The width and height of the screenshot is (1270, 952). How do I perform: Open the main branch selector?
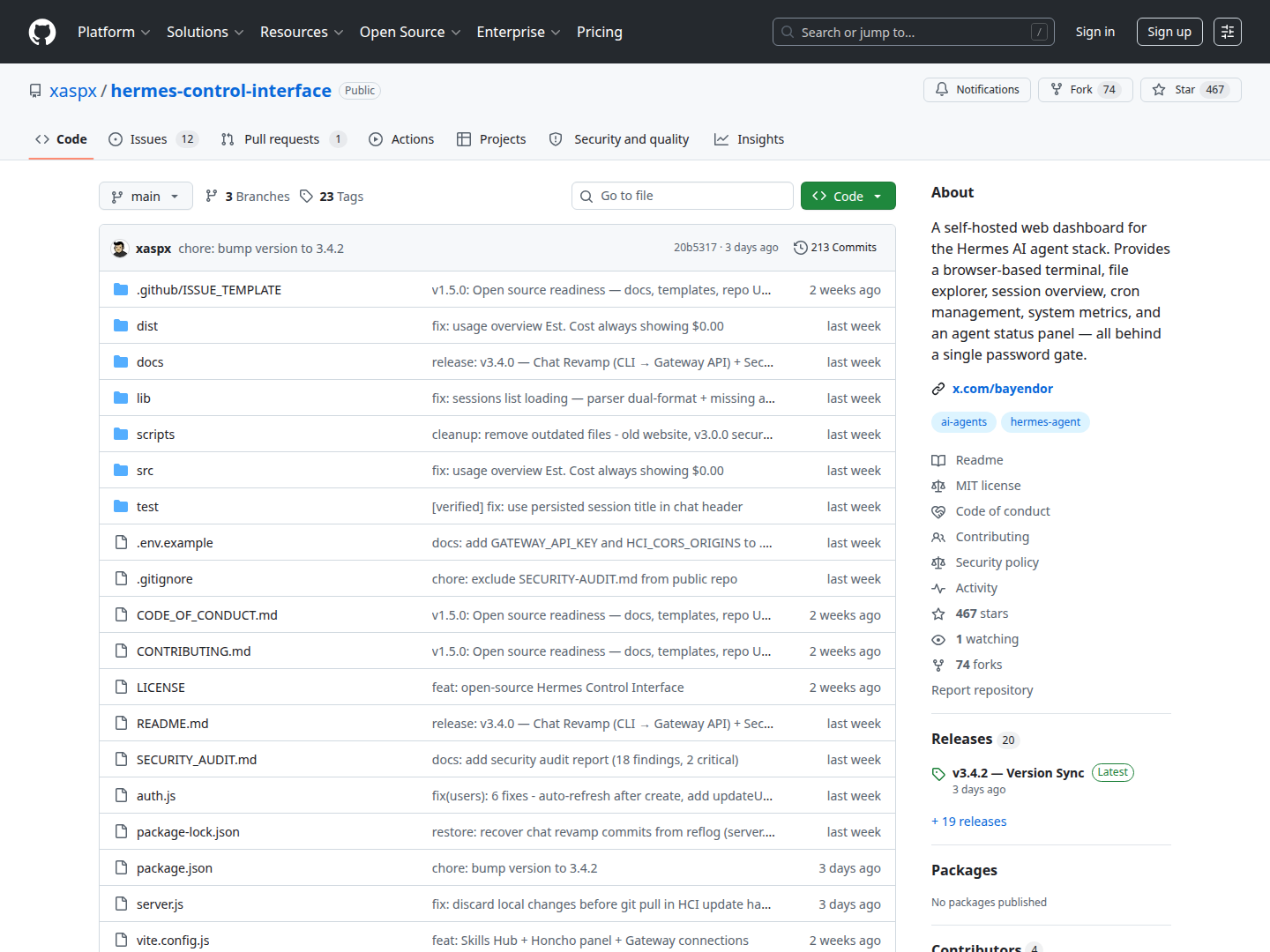(x=146, y=197)
